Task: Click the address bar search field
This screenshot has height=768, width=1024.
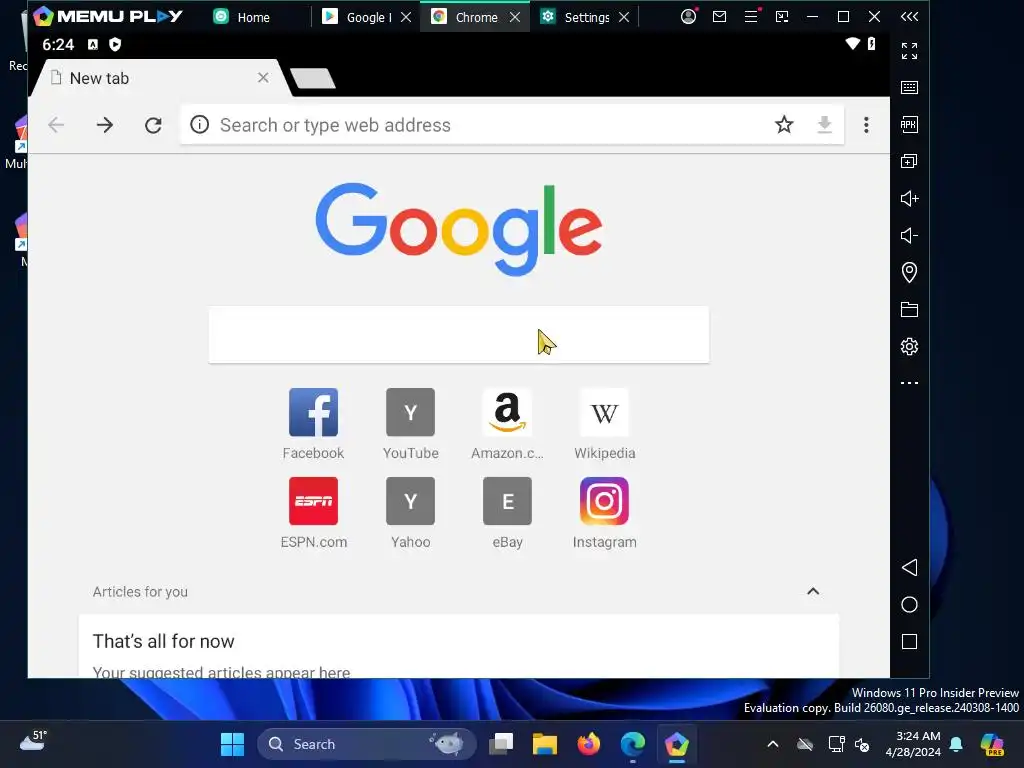Action: click(x=512, y=125)
